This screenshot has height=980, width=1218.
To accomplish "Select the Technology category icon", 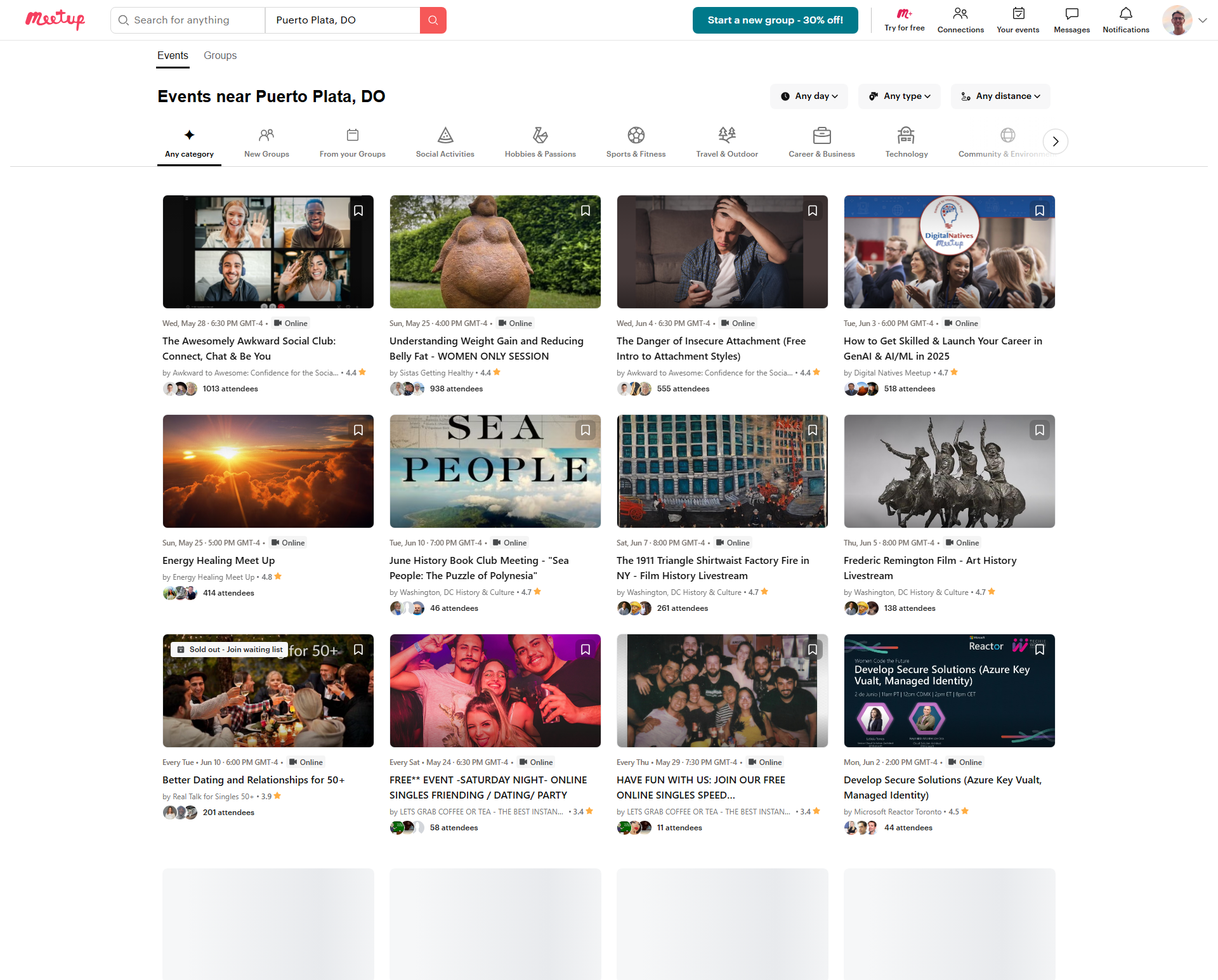I will pos(906,135).
